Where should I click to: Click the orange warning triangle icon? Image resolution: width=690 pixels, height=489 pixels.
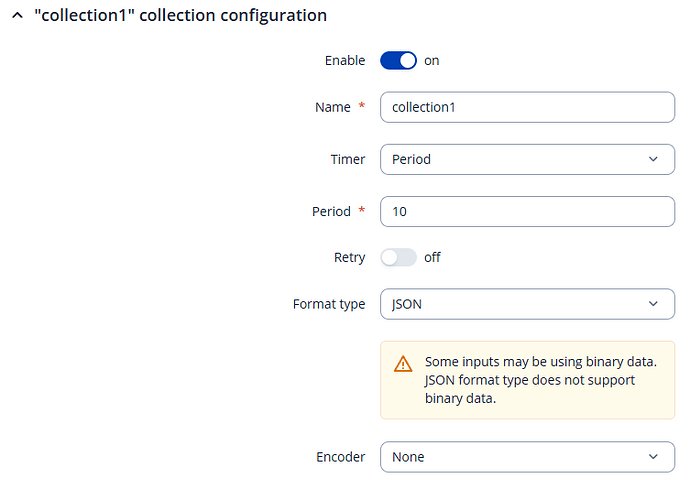click(403, 363)
